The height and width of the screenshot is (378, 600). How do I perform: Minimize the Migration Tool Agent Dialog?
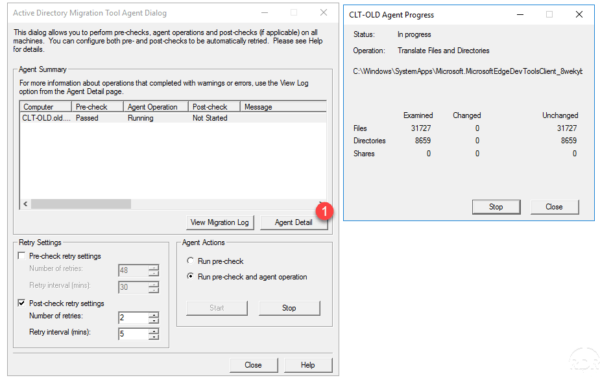click(264, 13)
